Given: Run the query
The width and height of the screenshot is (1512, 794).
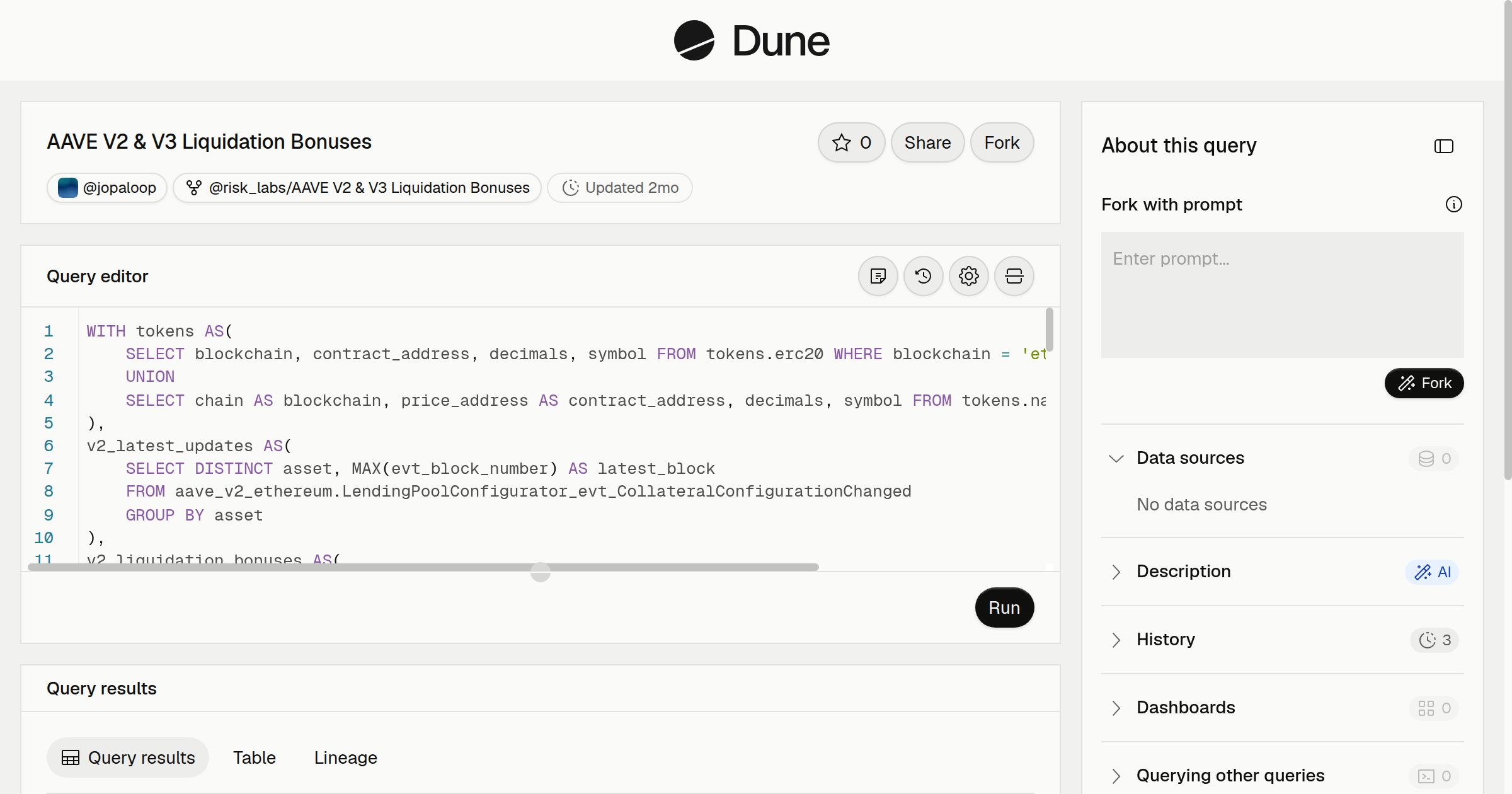Looking at the screenshot, I should point(1004,607).
